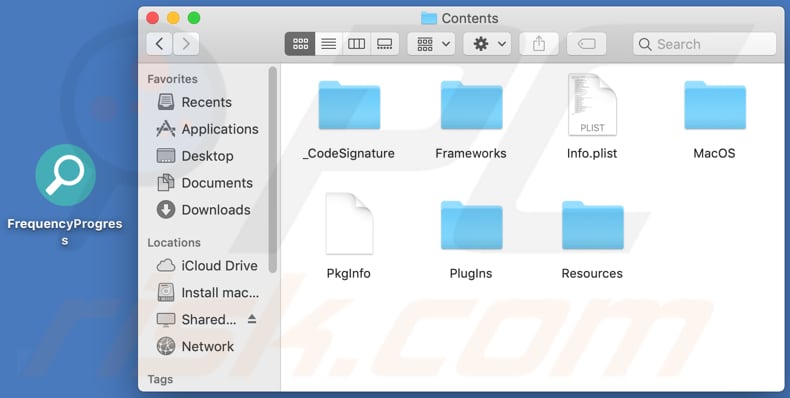790x398 pixels.
Task: Click the Documents pages icon in sidebar
Action: (x=166, y=182)
